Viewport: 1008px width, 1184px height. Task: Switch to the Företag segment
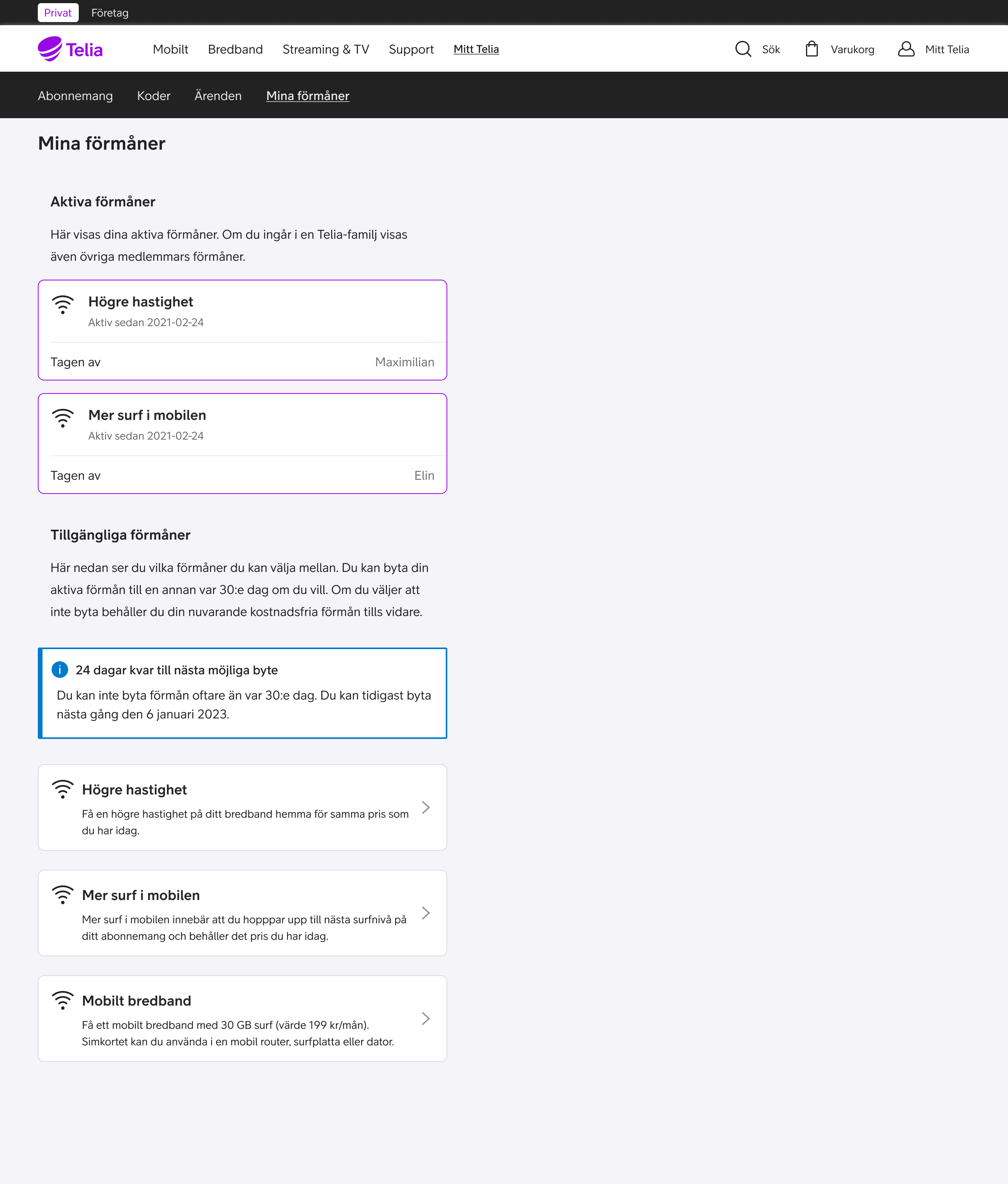109,13
